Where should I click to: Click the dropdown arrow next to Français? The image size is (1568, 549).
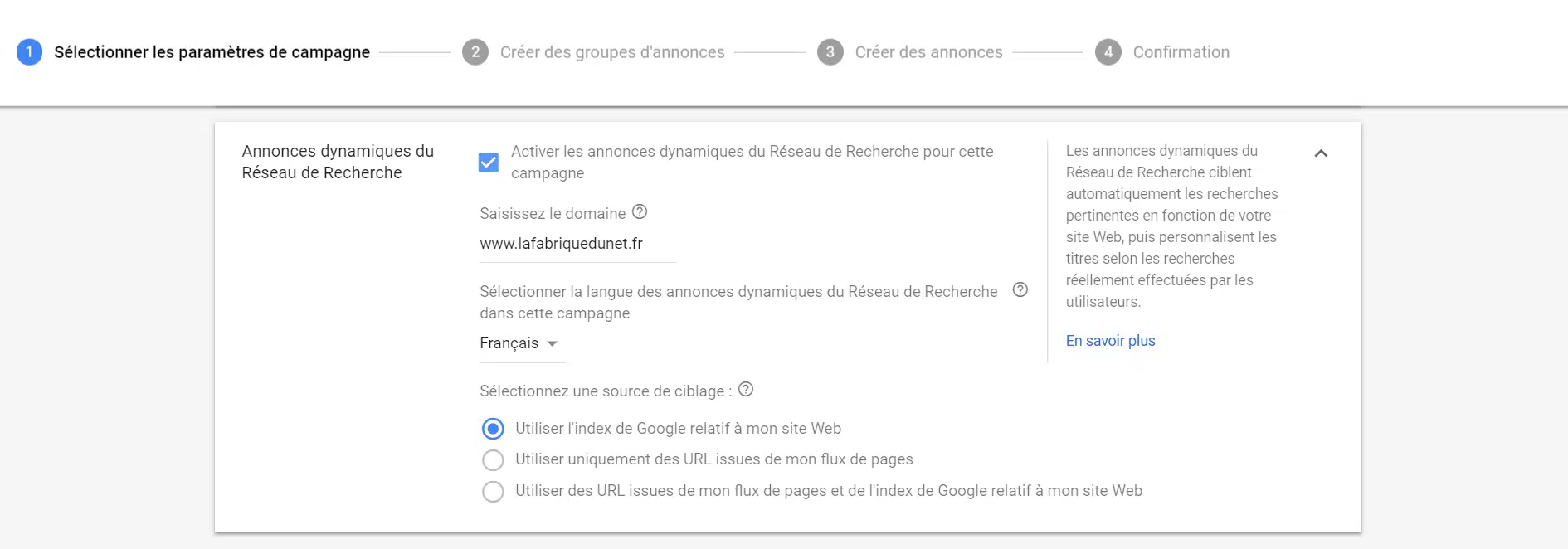[x=553, y=343]
